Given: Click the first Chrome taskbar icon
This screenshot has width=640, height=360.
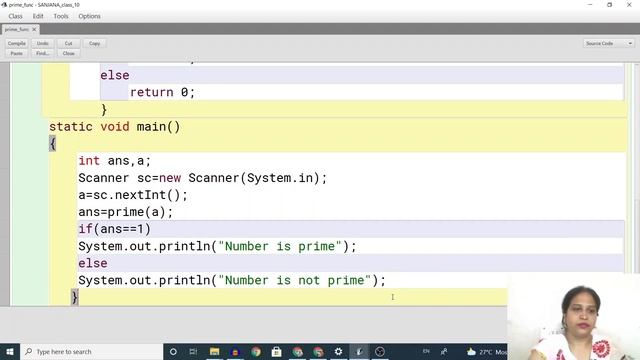Looking at the screenshot, I should coord(256,351).
